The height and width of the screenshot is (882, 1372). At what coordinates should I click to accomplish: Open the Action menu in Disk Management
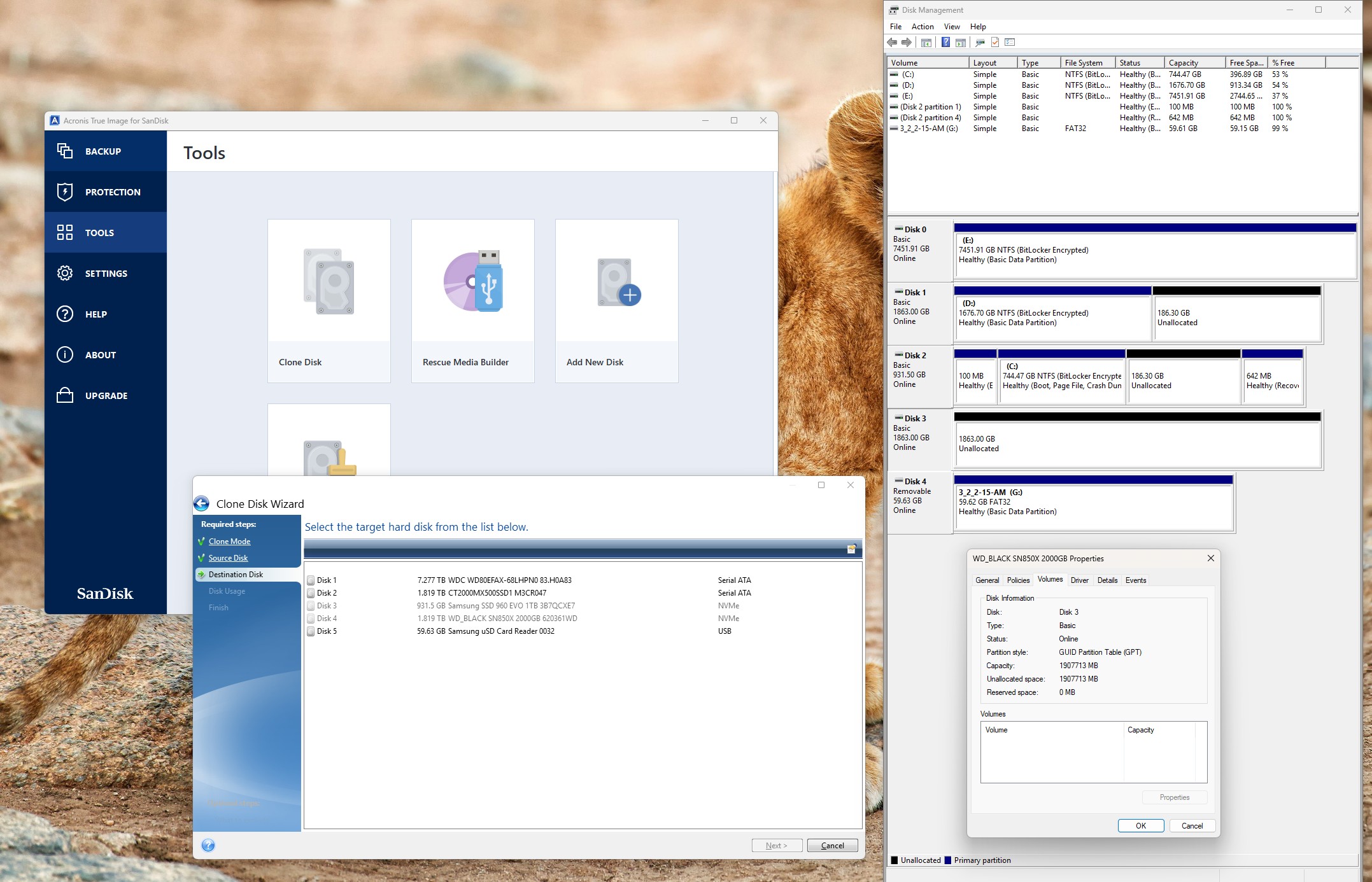(x=922, y=27)
